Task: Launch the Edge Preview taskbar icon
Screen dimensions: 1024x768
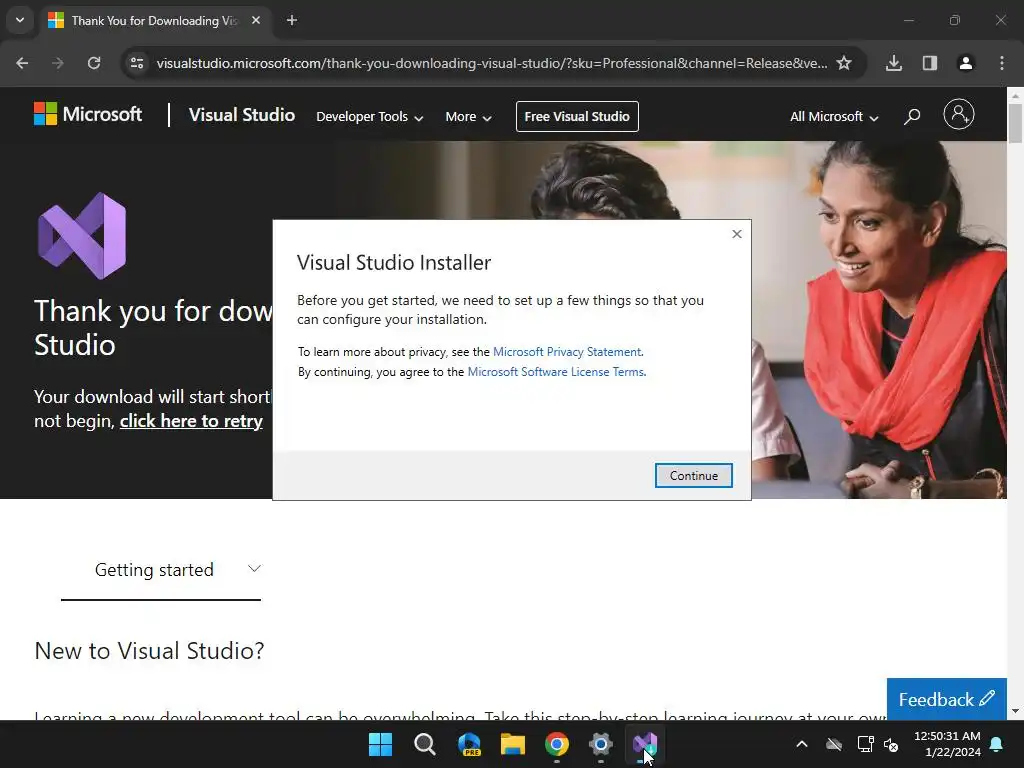Action: click(469, 744)
